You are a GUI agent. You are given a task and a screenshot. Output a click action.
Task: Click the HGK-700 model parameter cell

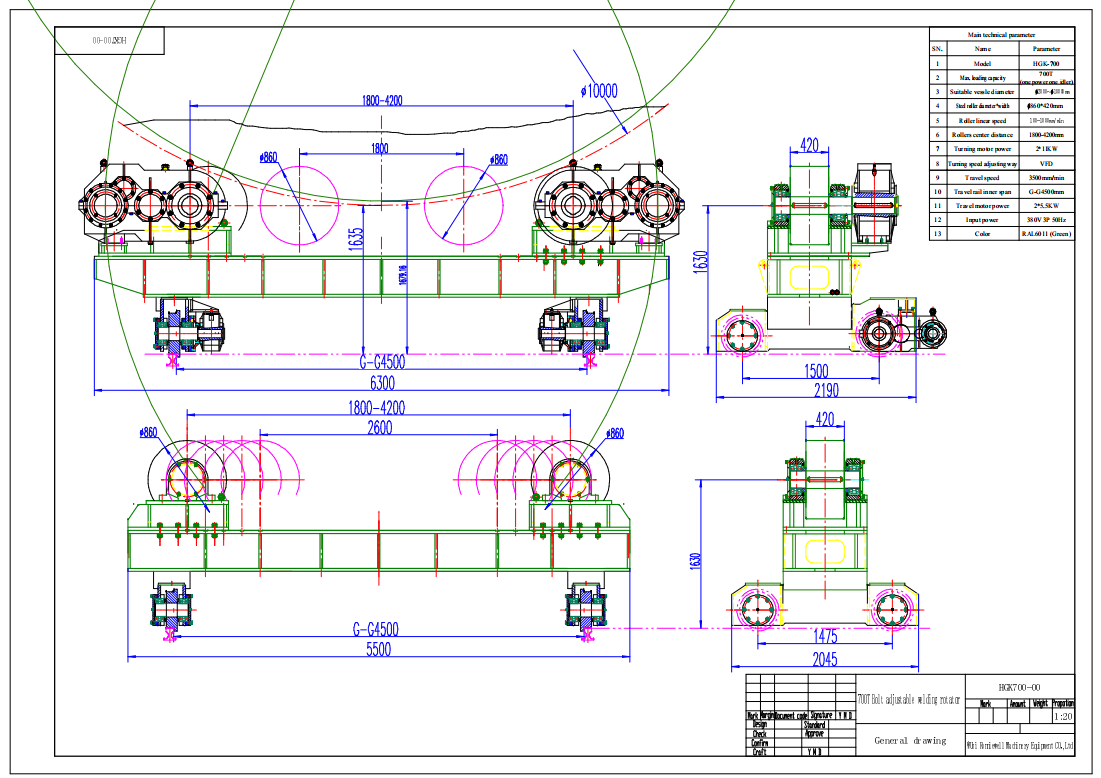[1047, 62]
